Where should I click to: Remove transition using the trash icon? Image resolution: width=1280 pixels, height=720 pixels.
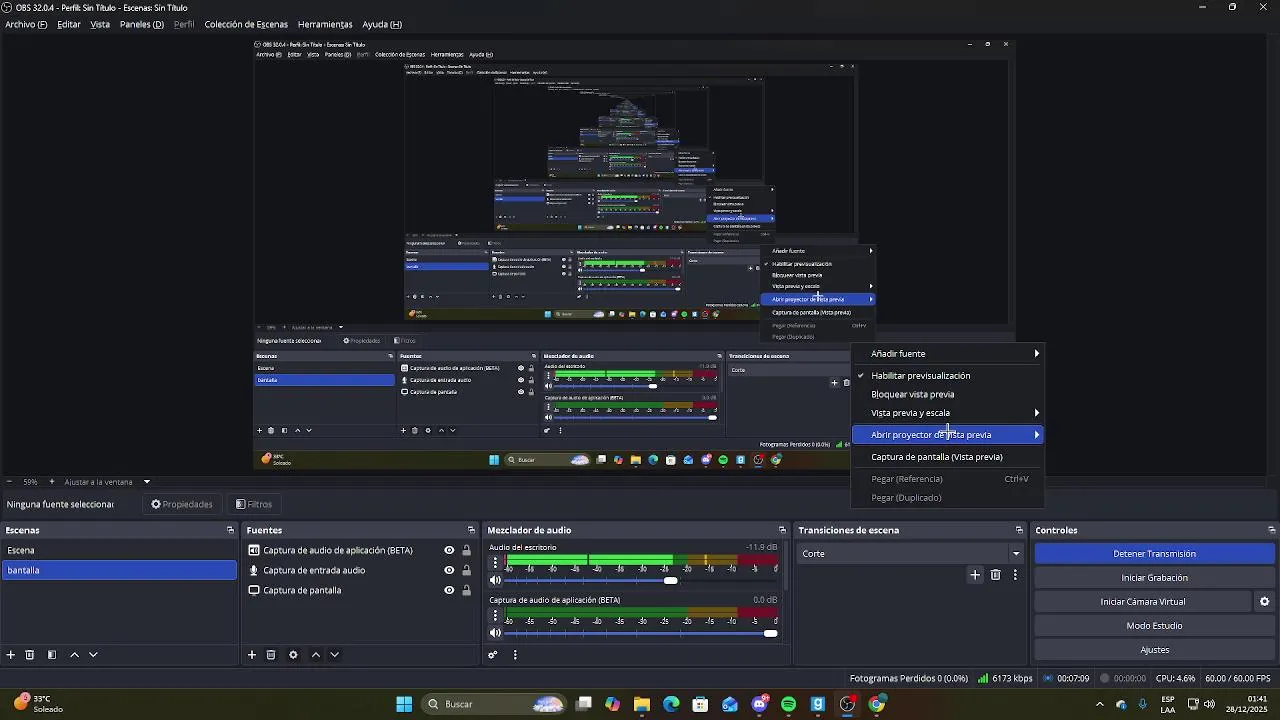(x=995, y=575)
